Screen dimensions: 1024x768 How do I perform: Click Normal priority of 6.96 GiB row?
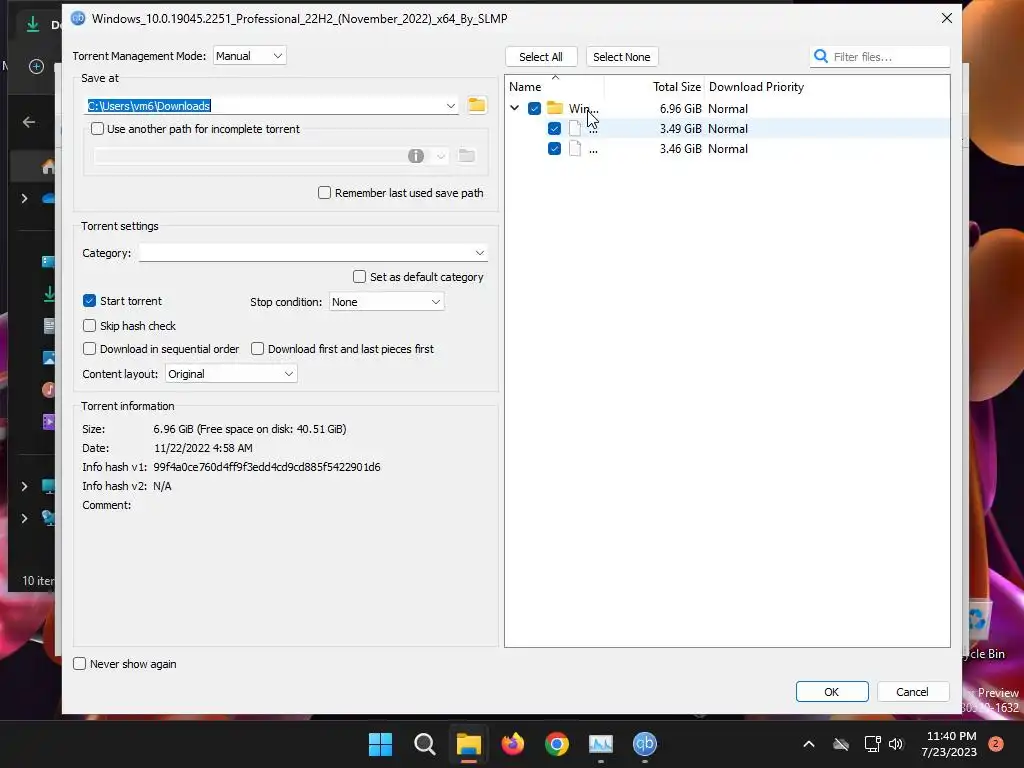point(728,109)
